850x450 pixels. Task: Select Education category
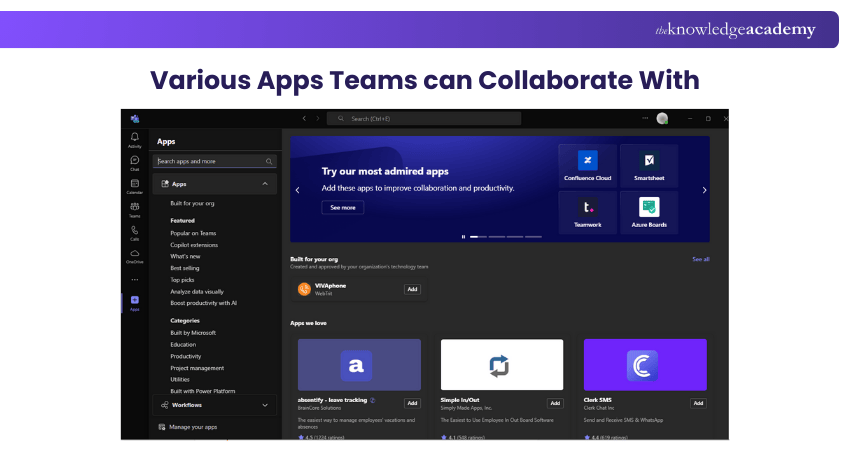click(x=183, y=345)
